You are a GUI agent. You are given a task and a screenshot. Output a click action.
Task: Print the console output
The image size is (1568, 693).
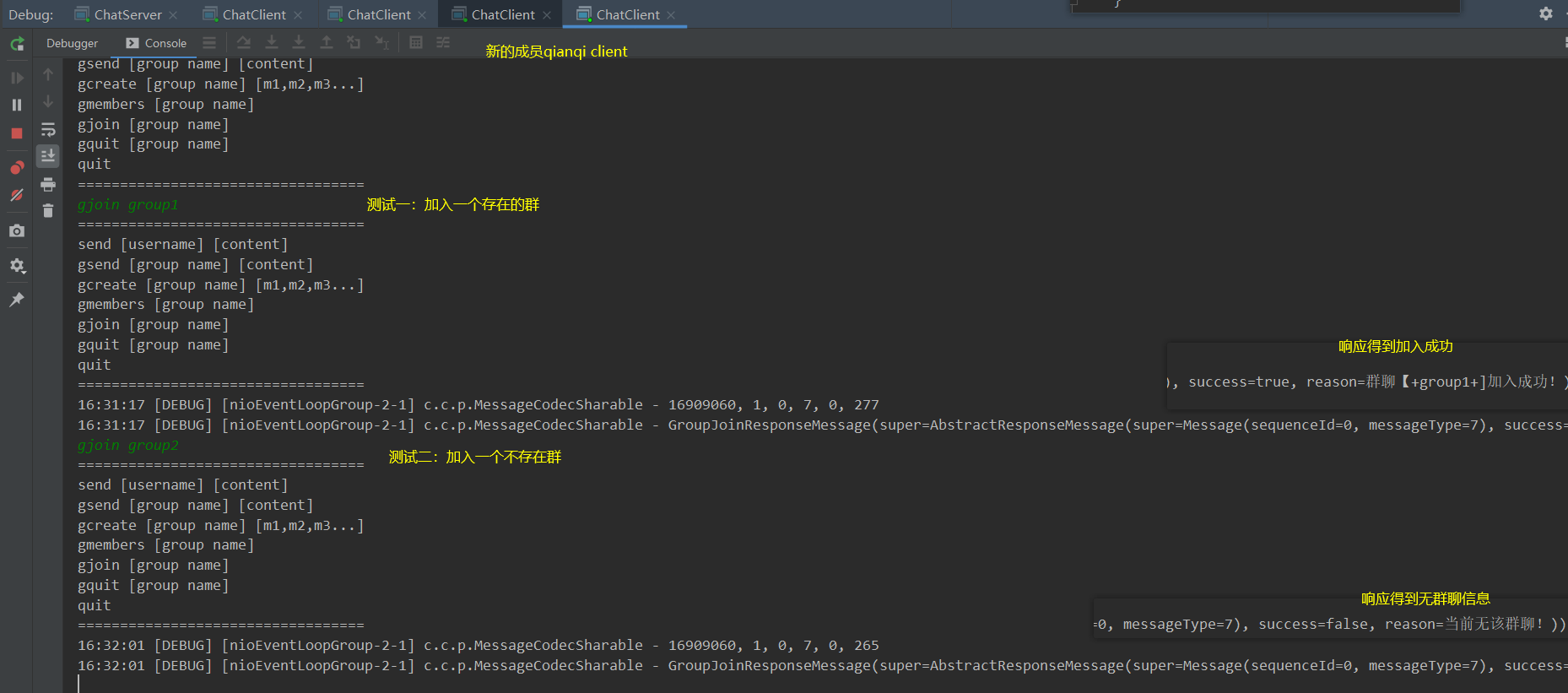[48, 184]
